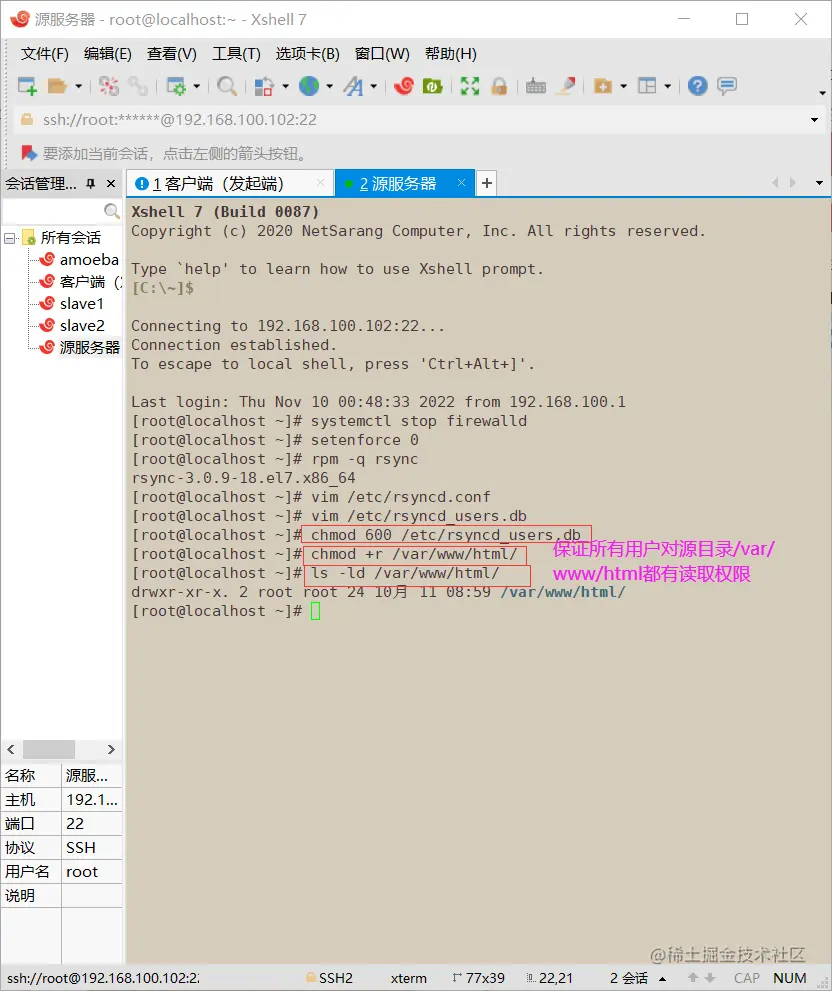
Task: Open the 文件(F) menu
Action: pyautogui.click(x=44, y=54)
